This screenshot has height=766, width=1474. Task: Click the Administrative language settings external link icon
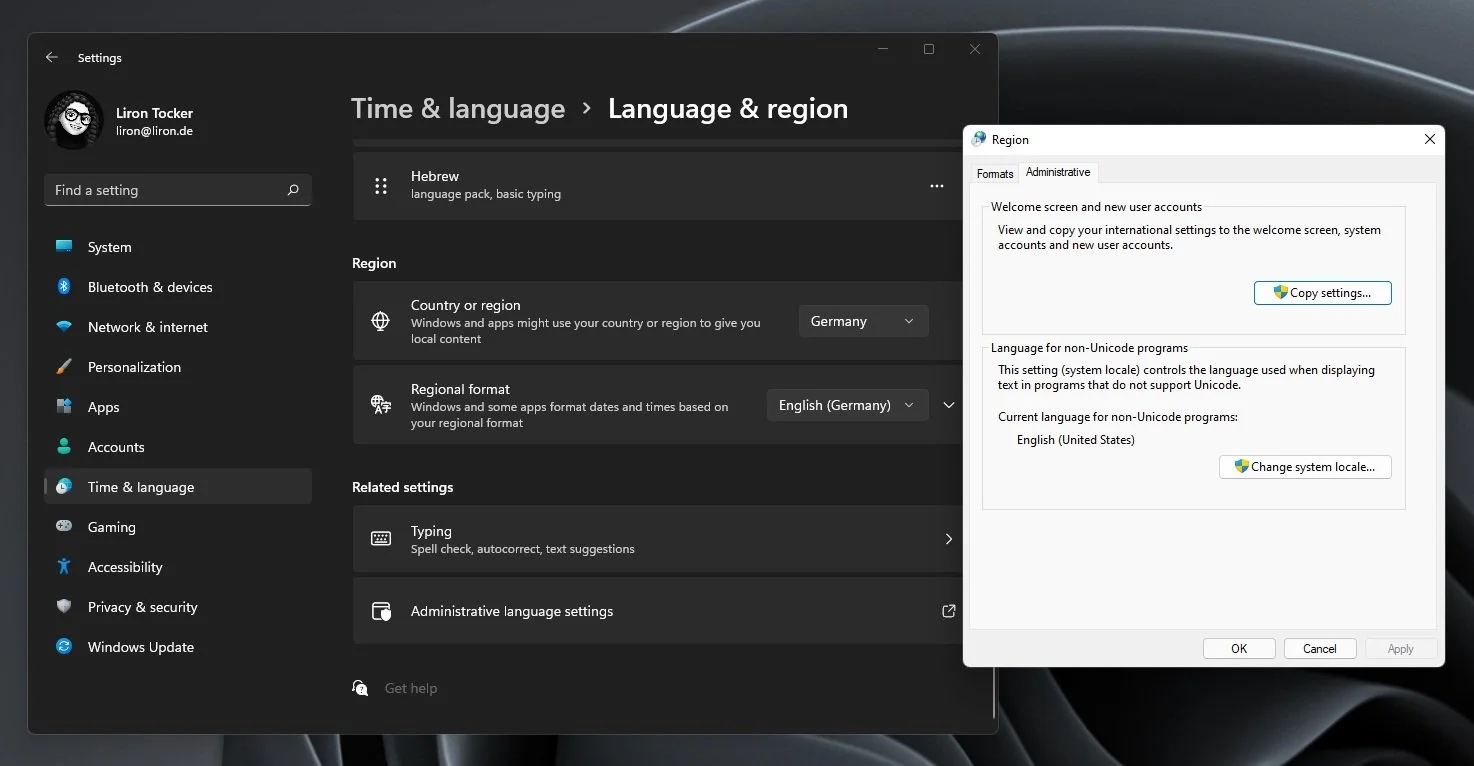[949, 611]
